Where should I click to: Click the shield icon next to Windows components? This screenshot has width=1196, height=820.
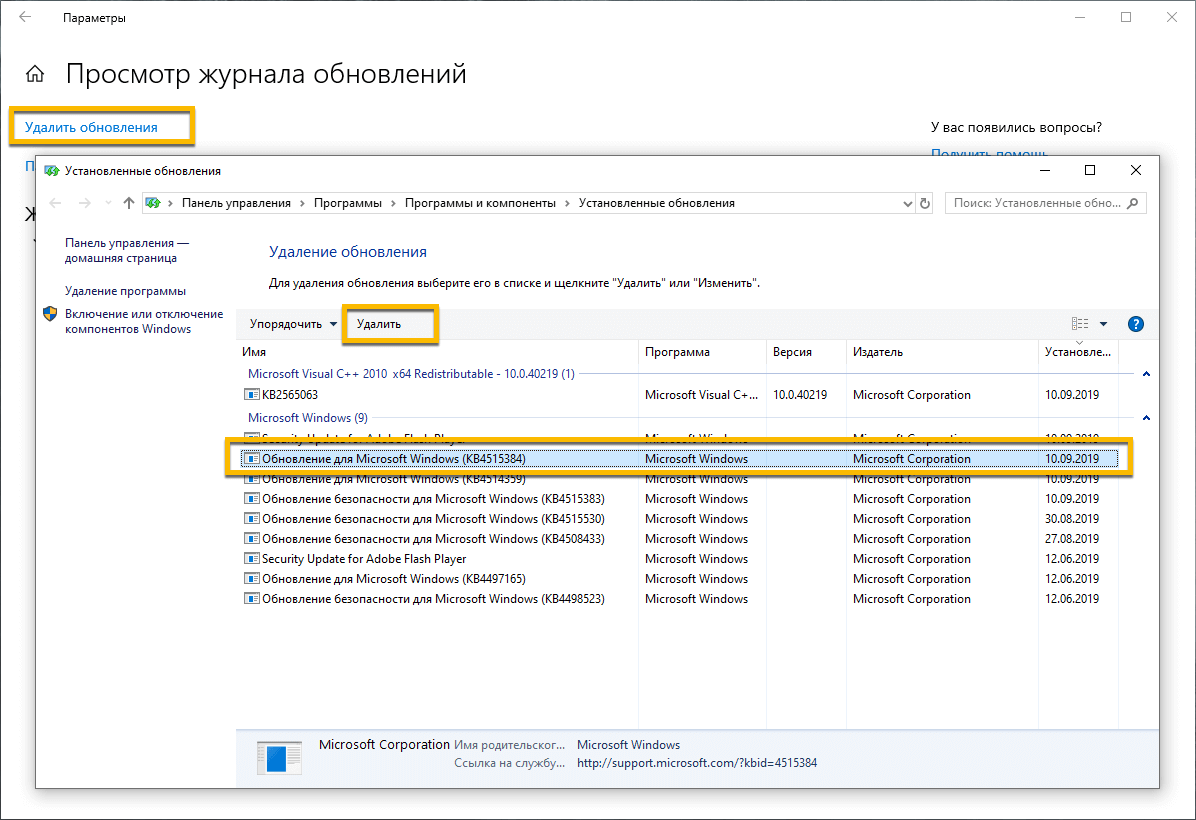coord(50,314)
